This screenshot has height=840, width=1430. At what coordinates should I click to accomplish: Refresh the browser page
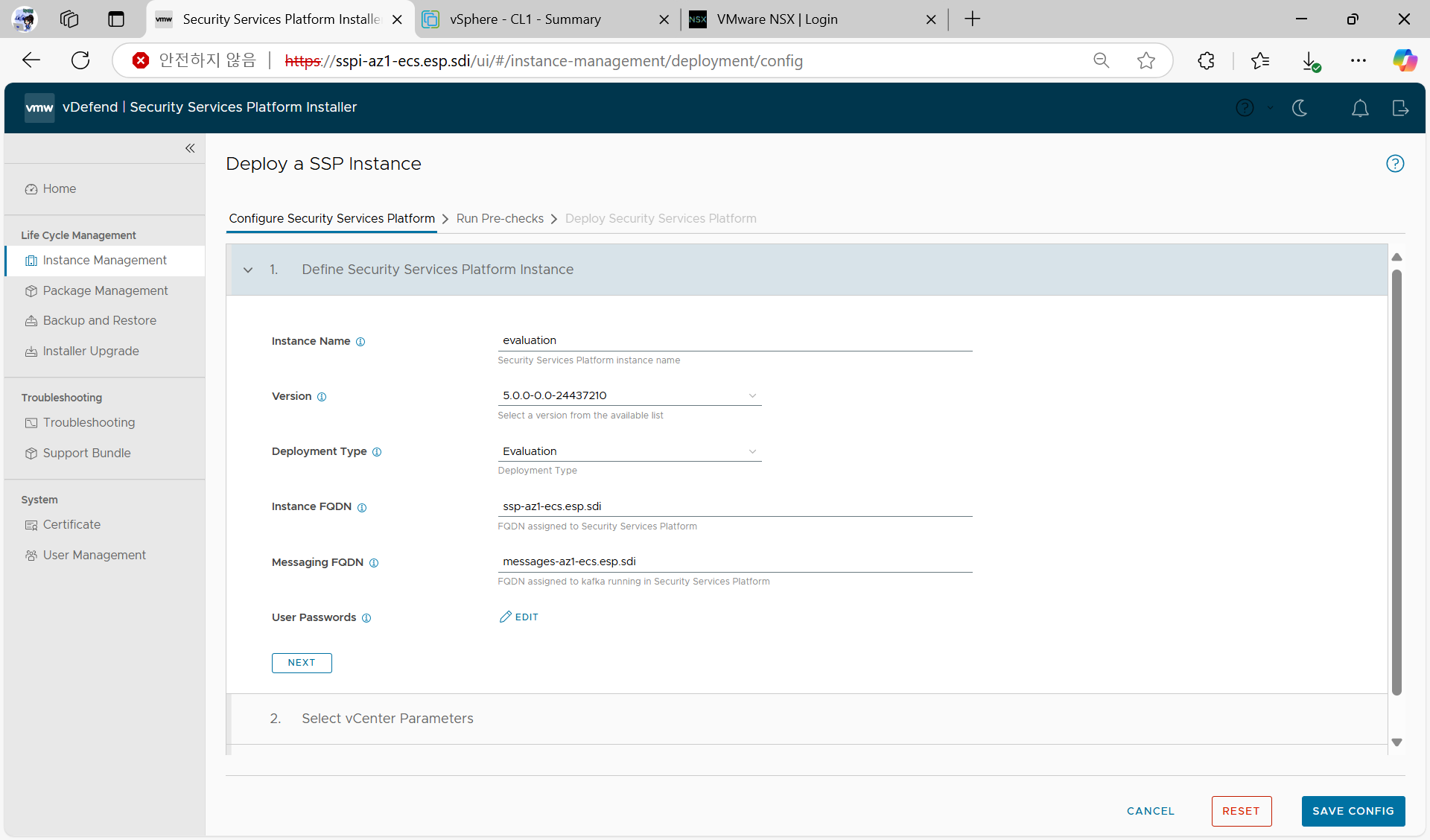pyautogui.click(x=80, y=60)
